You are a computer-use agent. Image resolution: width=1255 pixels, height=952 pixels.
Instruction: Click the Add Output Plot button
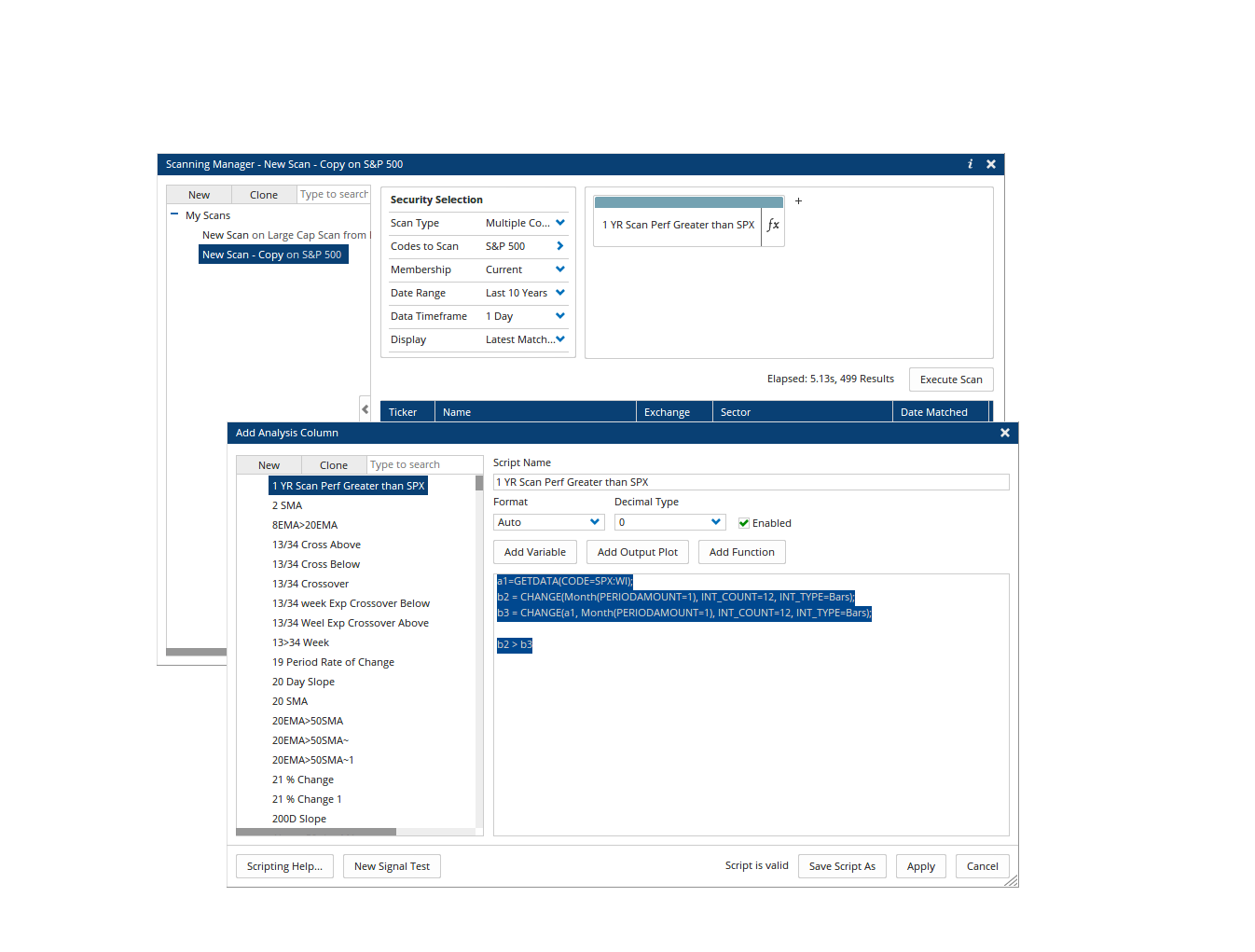(x=638, y=552)
